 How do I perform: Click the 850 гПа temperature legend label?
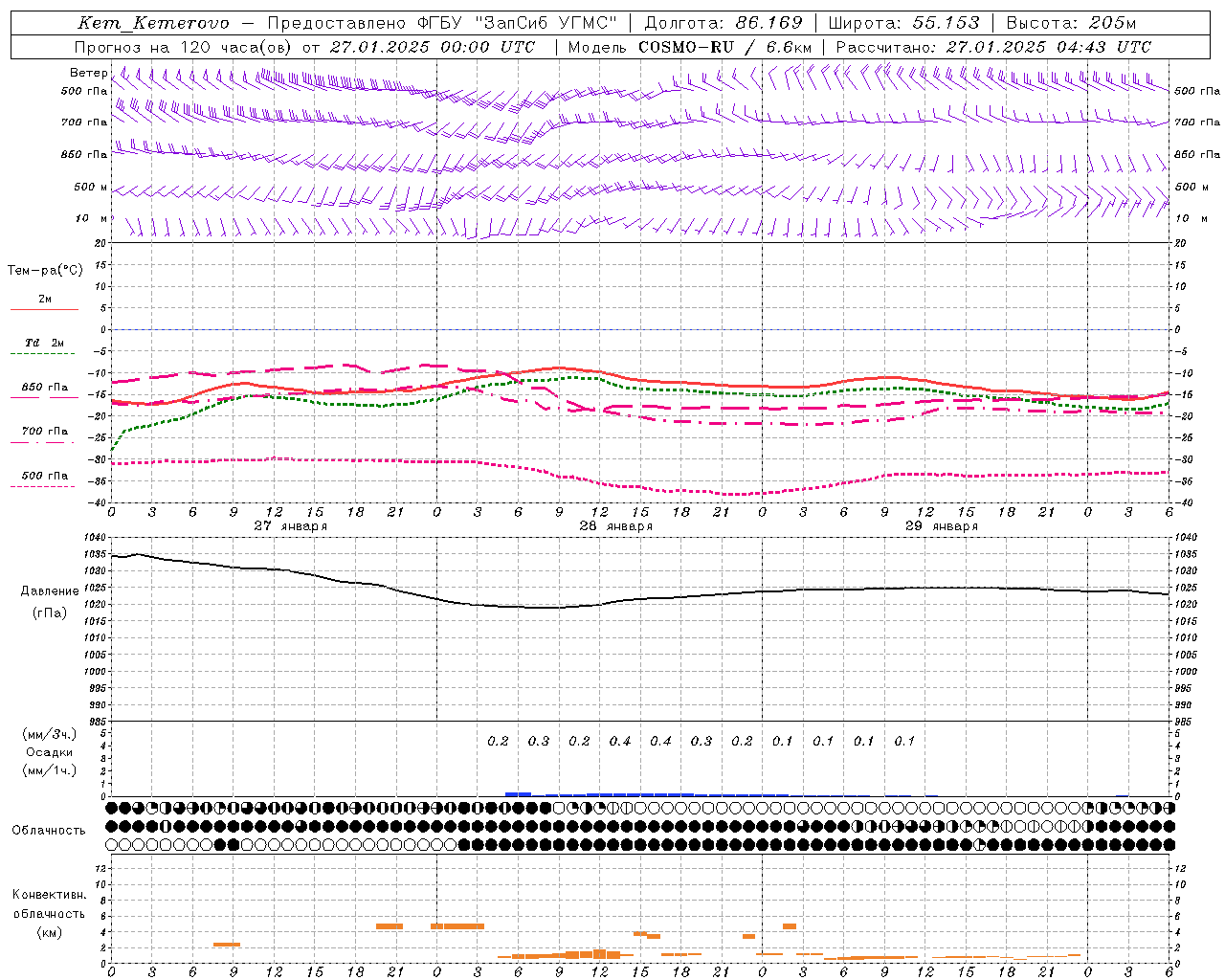tap(45, 388)
